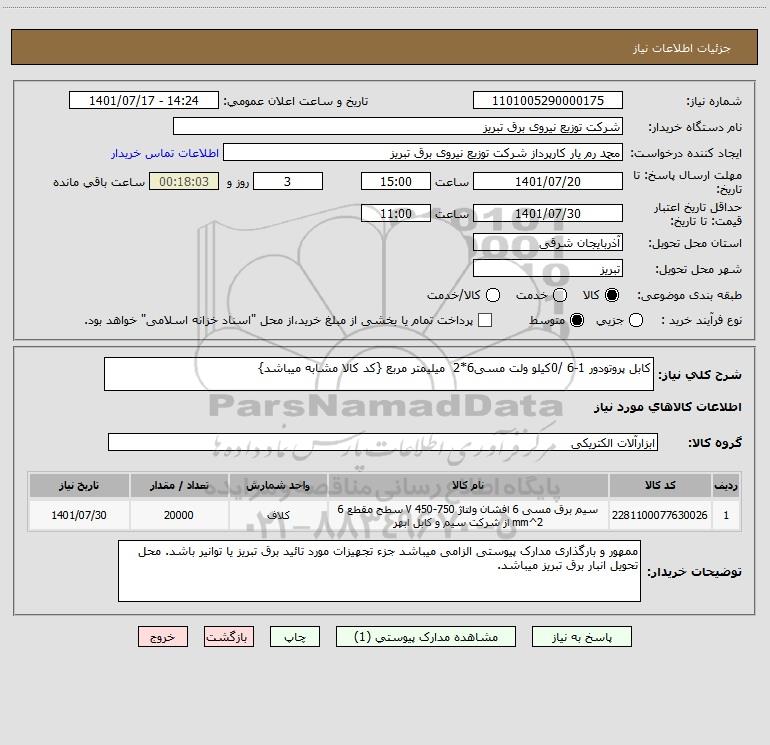
Task: Click the need number field 1101005290000175
Action: (x=548, y=101)
